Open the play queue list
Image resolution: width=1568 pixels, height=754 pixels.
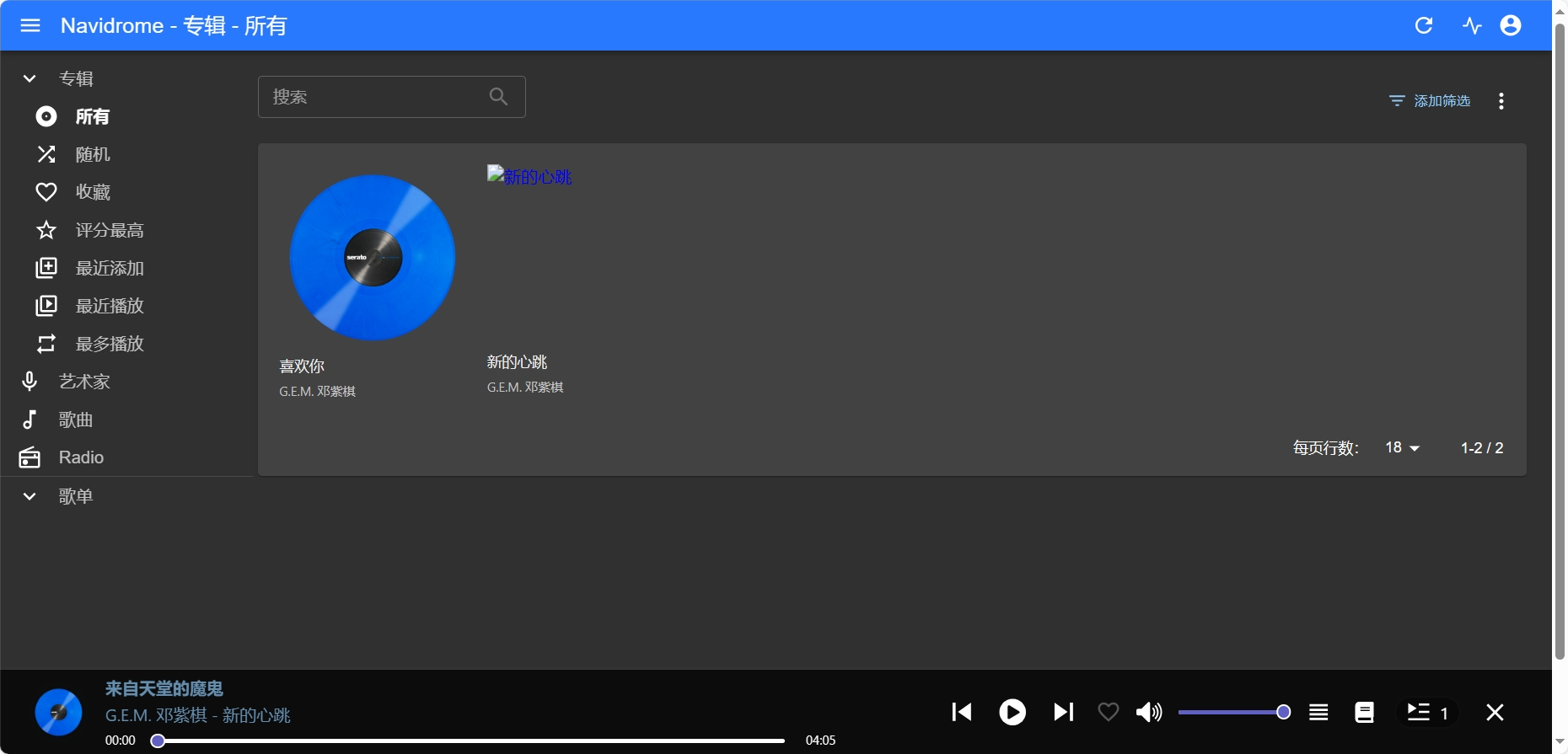pos(1428,713)
